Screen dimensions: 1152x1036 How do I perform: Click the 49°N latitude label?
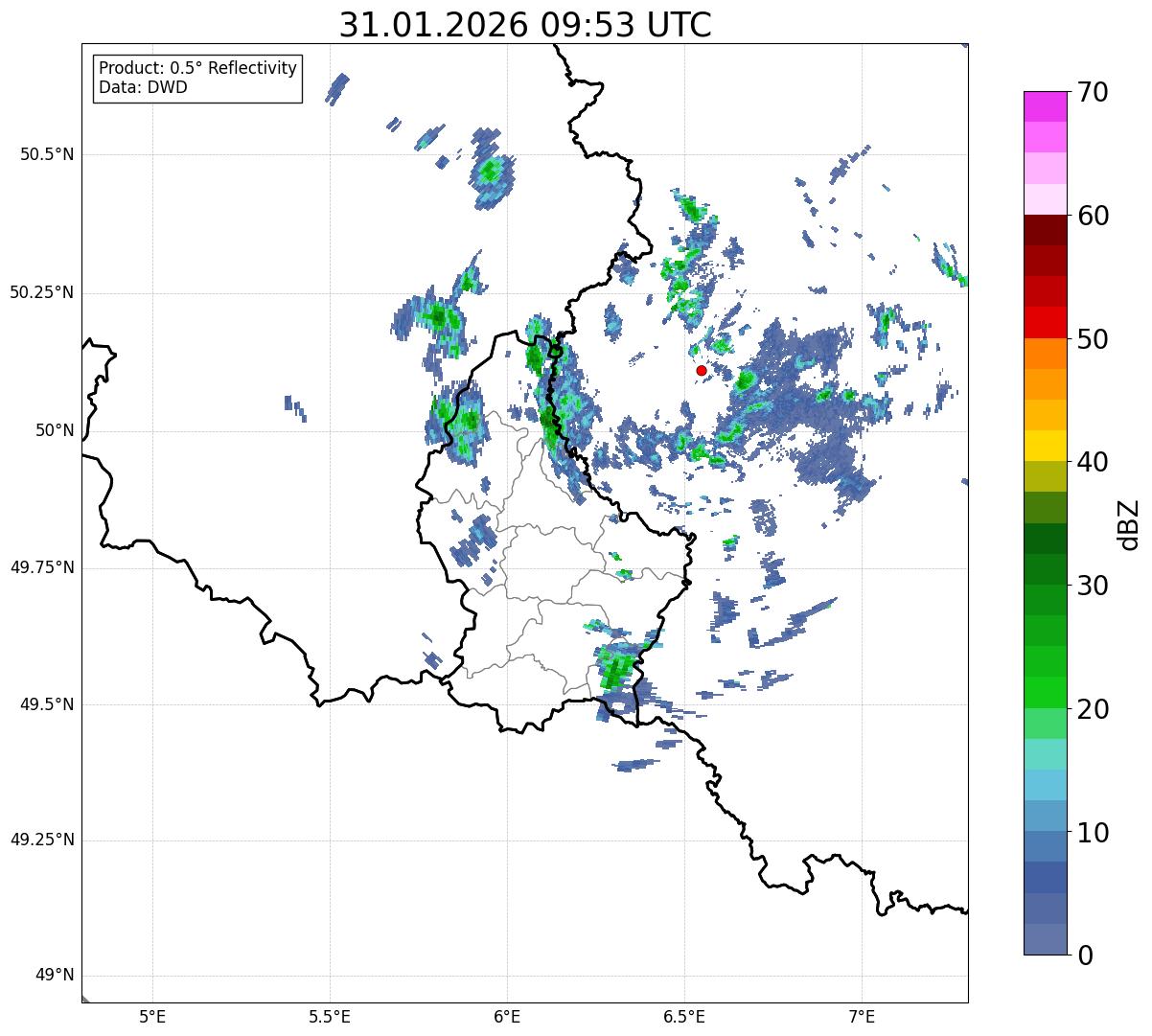click(55, 976)
